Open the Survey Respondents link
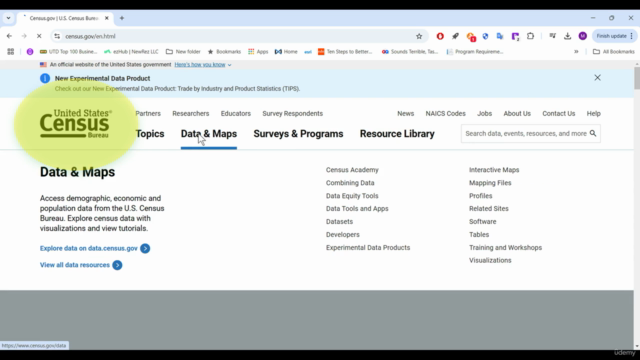 tap(292, 113)
